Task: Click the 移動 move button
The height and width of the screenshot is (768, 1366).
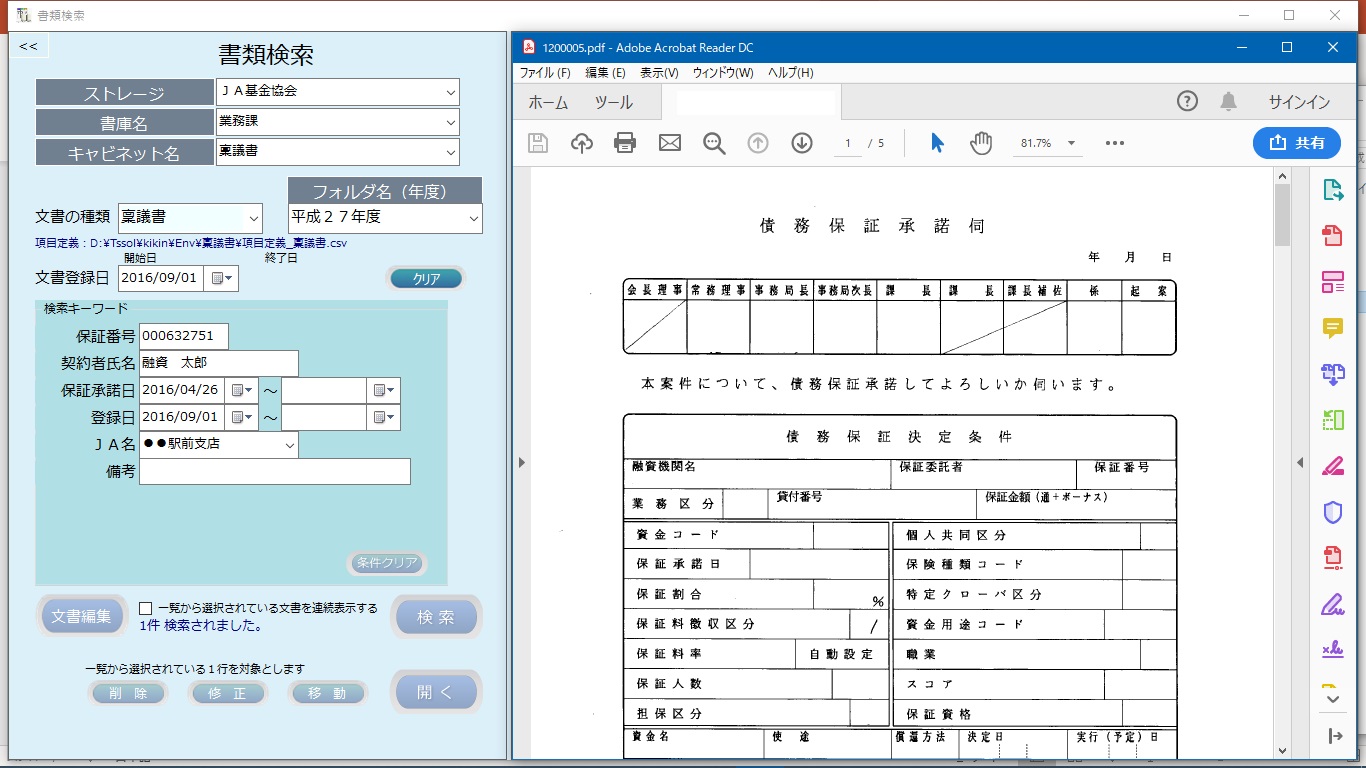Action: tap(328, 693)
